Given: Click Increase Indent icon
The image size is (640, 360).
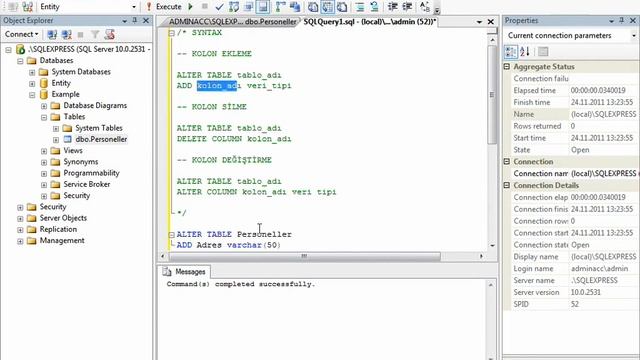Looking at the screenshot, I should pyautogui.click(x=407, y=7).
